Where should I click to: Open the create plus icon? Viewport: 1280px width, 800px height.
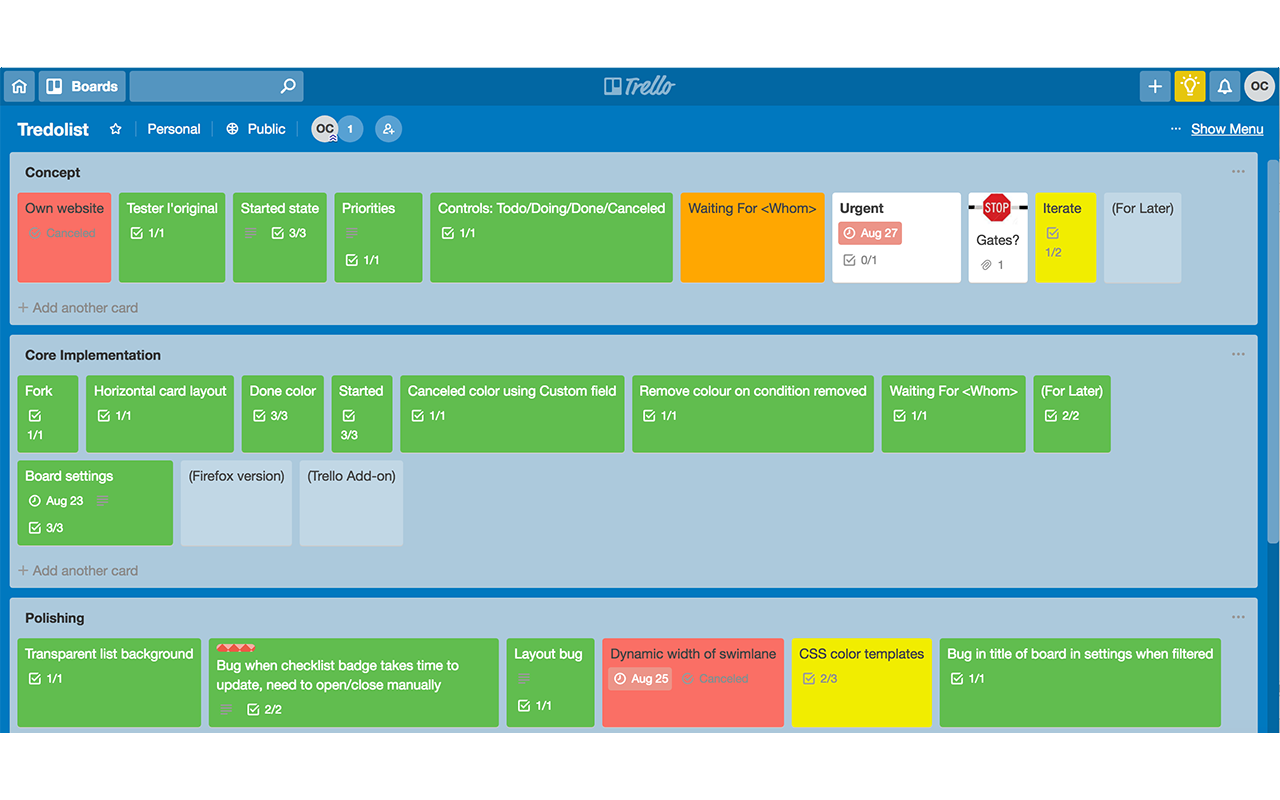1155,86
